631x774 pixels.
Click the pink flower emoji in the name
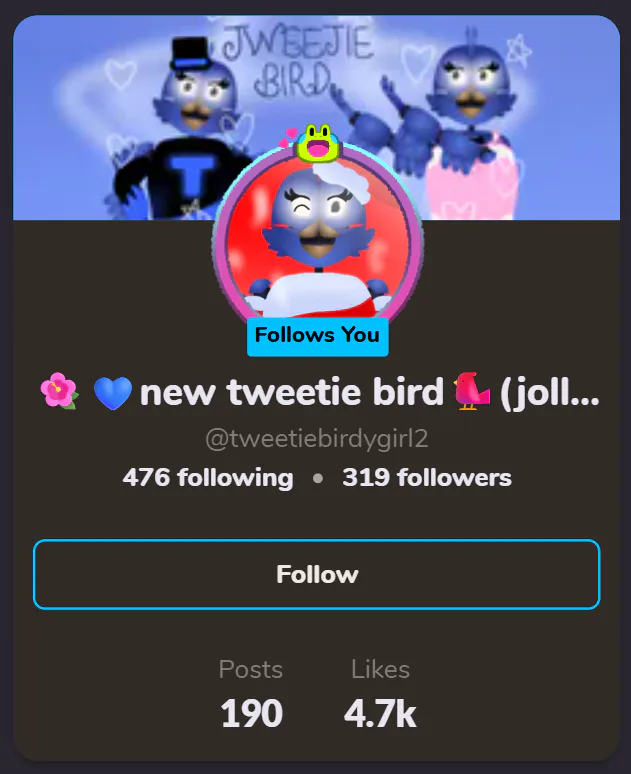coord(59,390)
